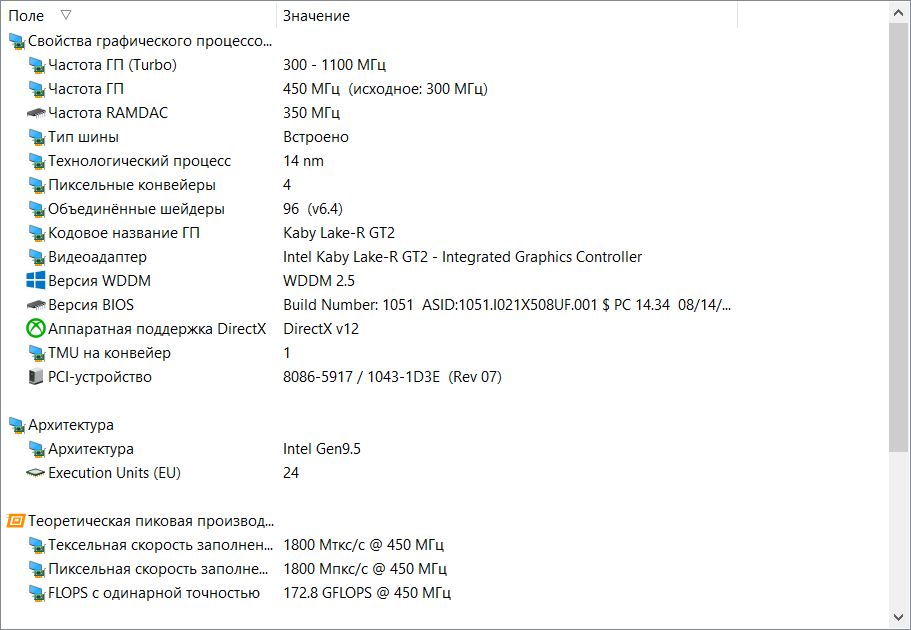Select Execution Units value '24'
Screen dimensions: 911x630
(291, 473)
